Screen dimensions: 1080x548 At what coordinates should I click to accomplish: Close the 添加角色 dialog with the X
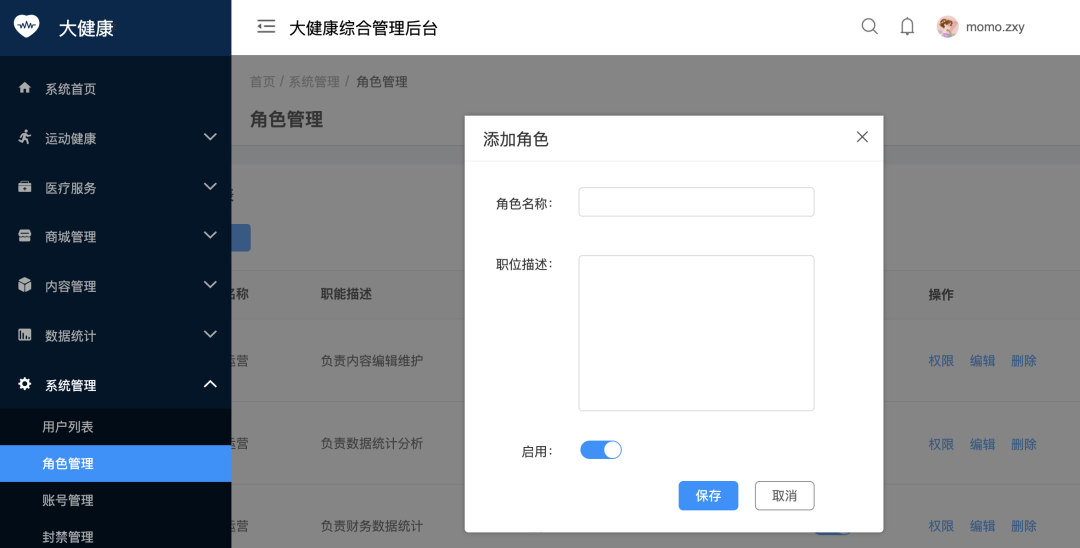point(862,137)
